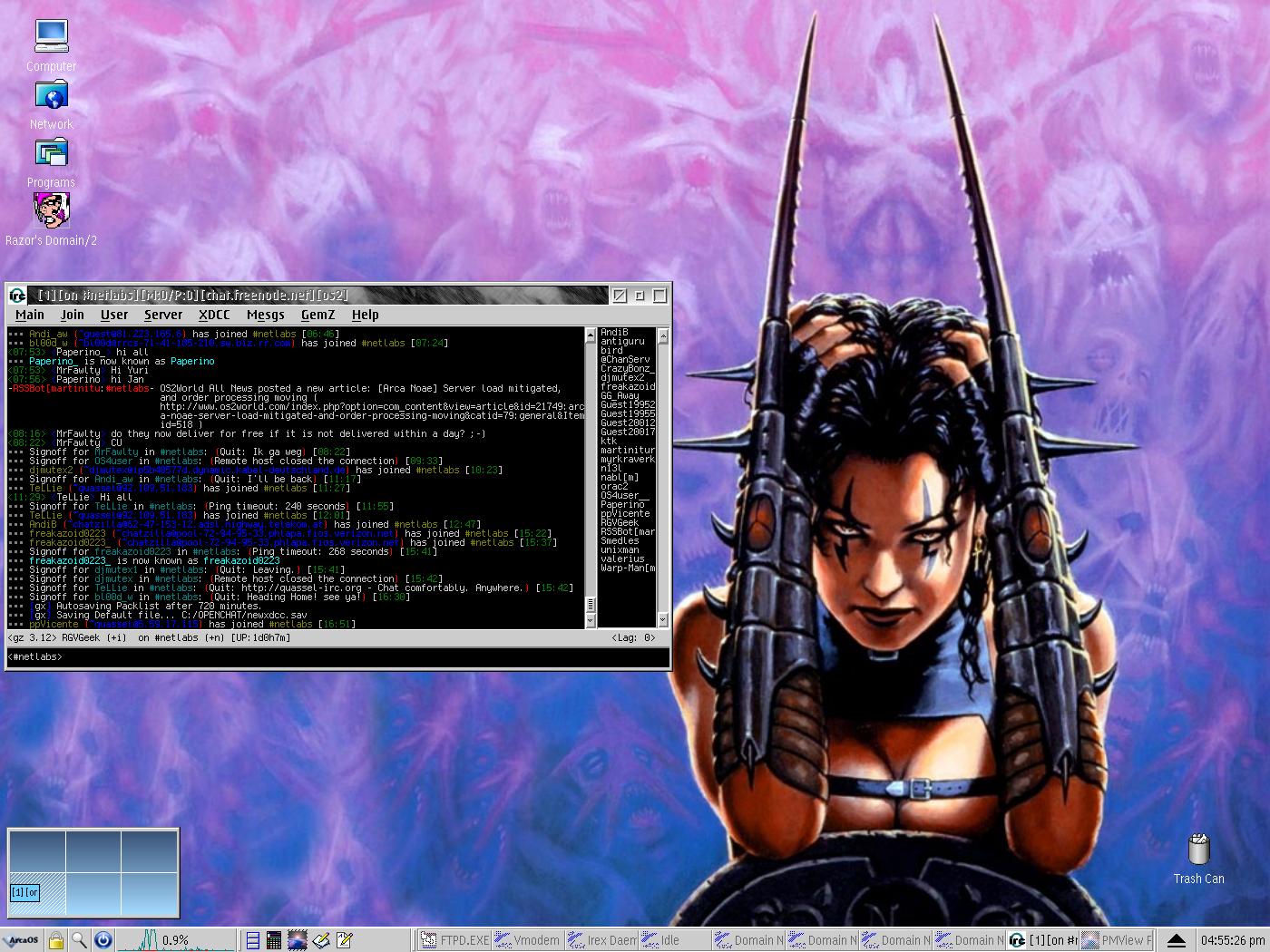Select nick orac2 in user list

tap(614, 487)
